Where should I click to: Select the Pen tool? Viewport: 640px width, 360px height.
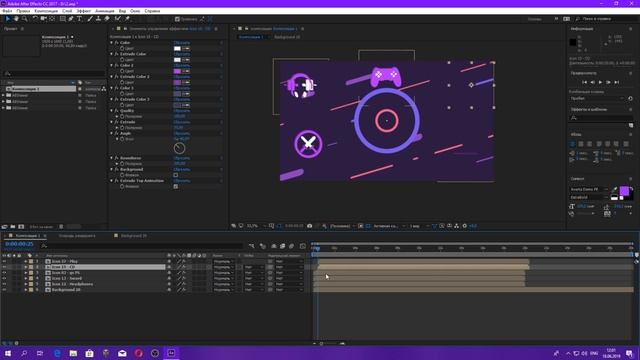pyautogui.click(x=71, y=19)
